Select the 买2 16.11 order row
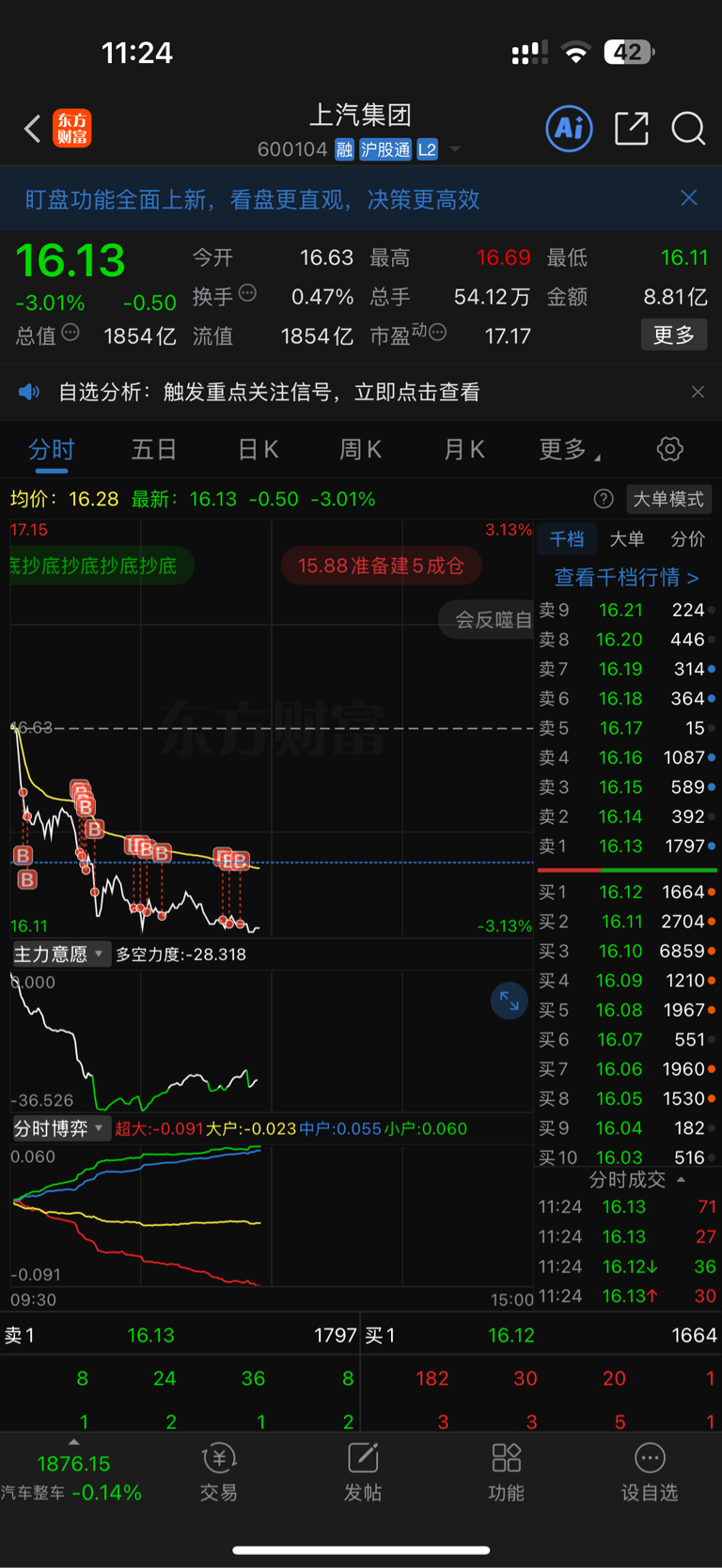Screen dimensions: 722x1568 [x=627, y=922]
